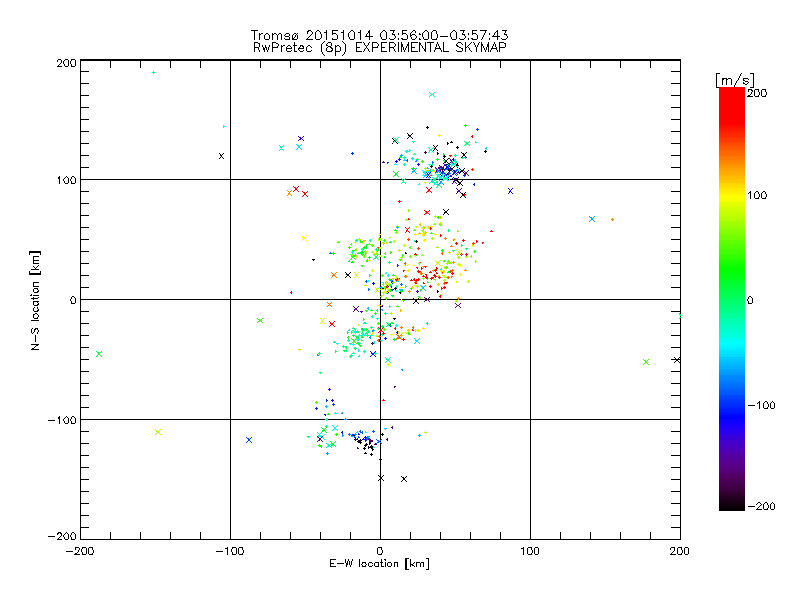Click the green dot in the top-left corner
Viewport: 800px width, 600px height.
[x=153, y=72]
